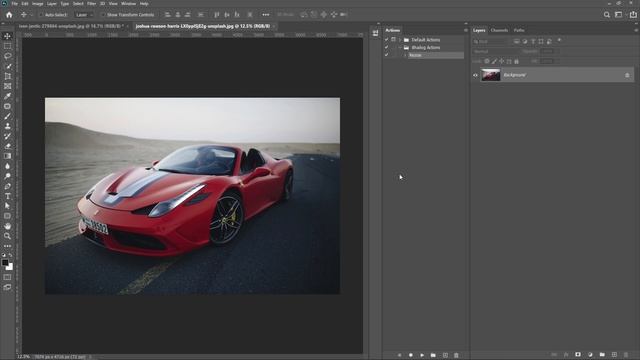
Task: Toggle the Resize action checkmark
Action: [x=387, y=55]
